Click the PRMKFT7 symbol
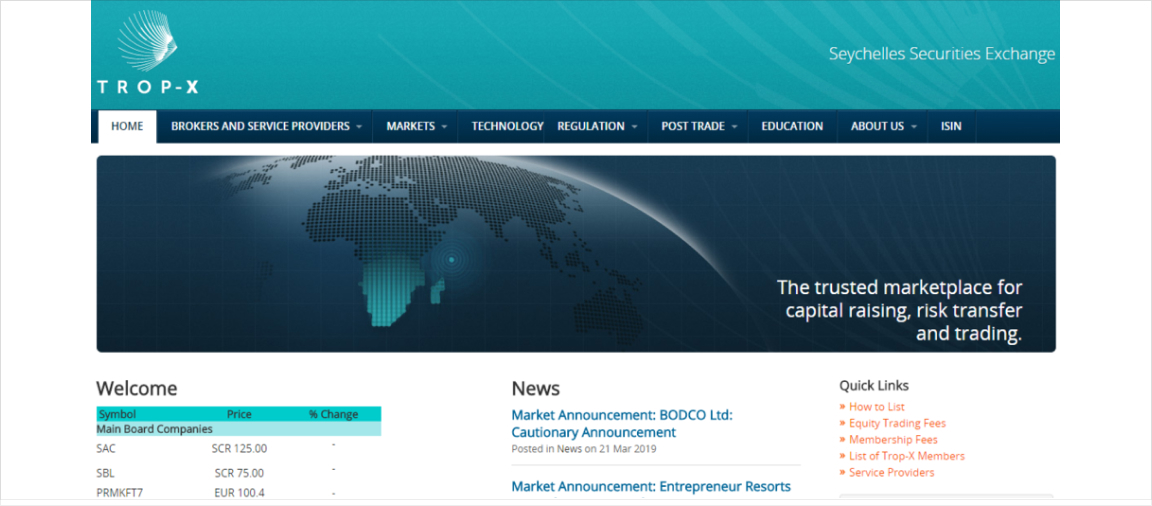 pyautogui.click(x=119, y=493)
